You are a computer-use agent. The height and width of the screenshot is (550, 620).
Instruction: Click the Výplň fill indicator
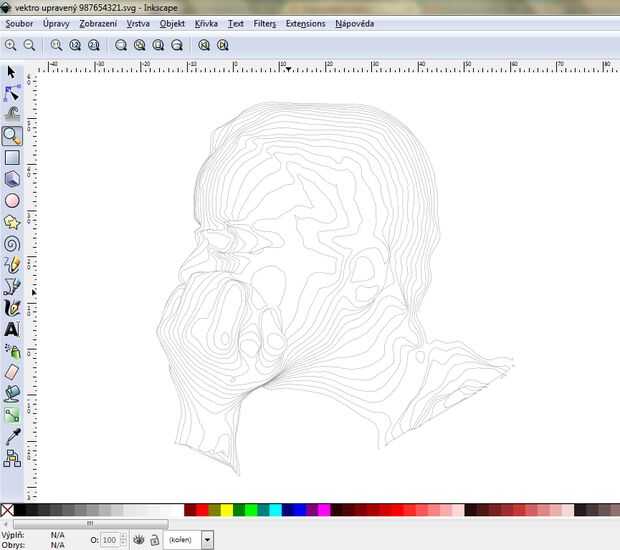coord(57,535)
